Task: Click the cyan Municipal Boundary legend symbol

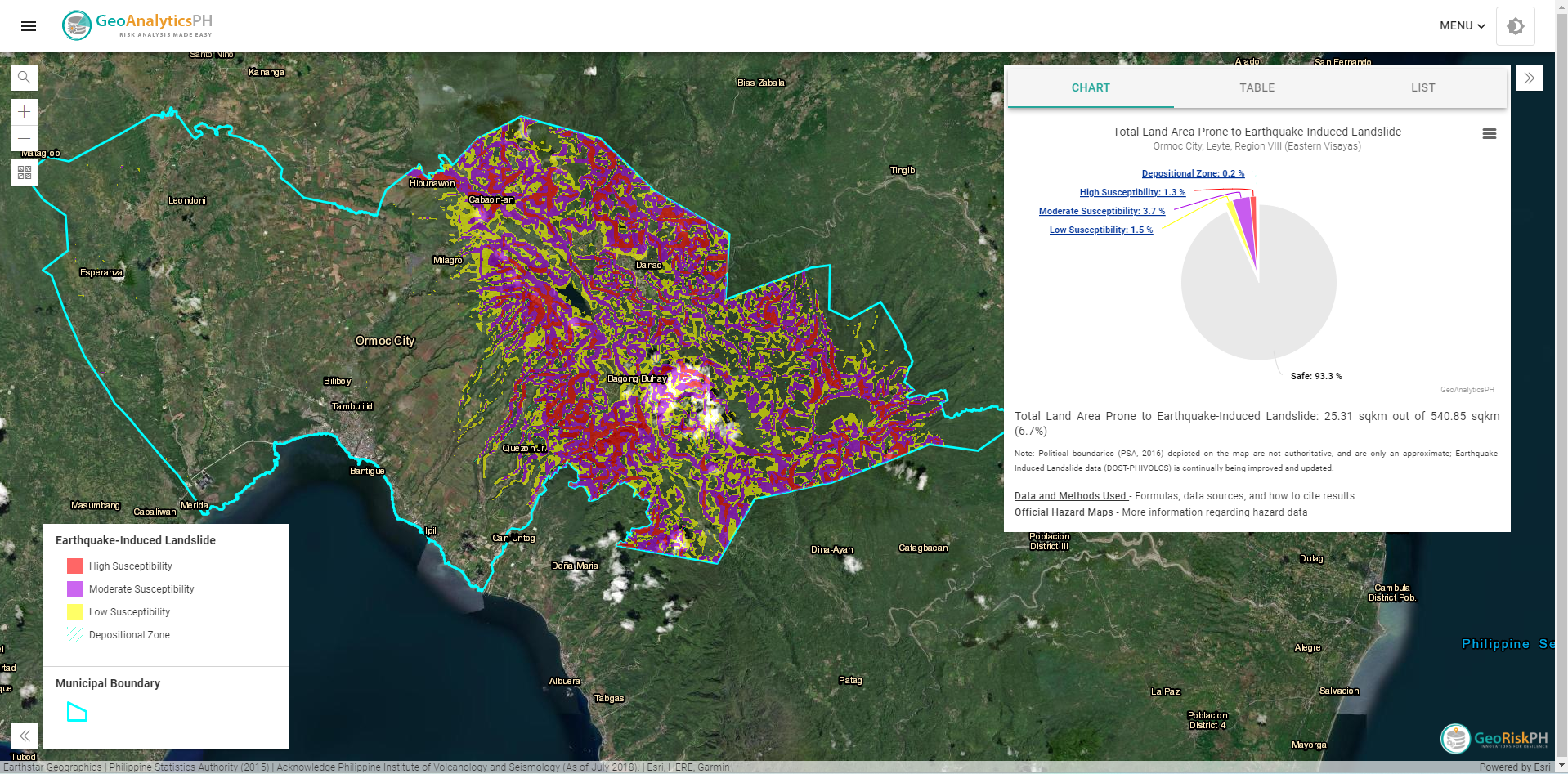Action: [77, 712]
